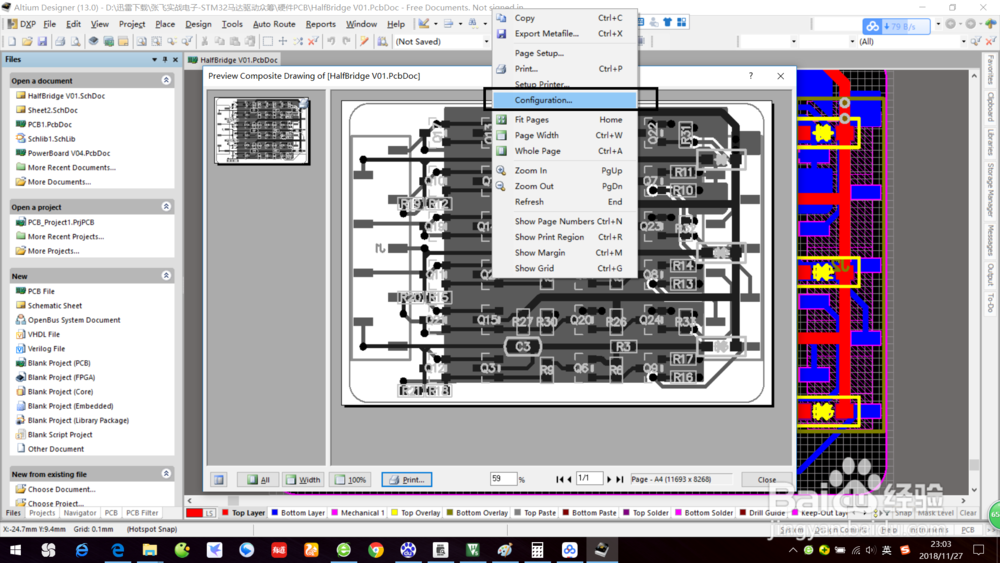Open Chrome from the taskbar

(376, 550)
